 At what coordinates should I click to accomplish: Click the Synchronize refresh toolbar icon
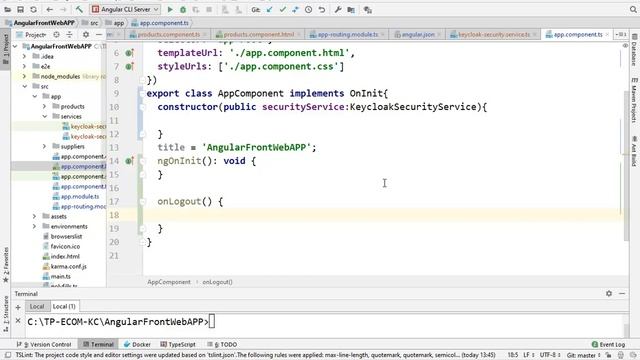click(33, 9)
